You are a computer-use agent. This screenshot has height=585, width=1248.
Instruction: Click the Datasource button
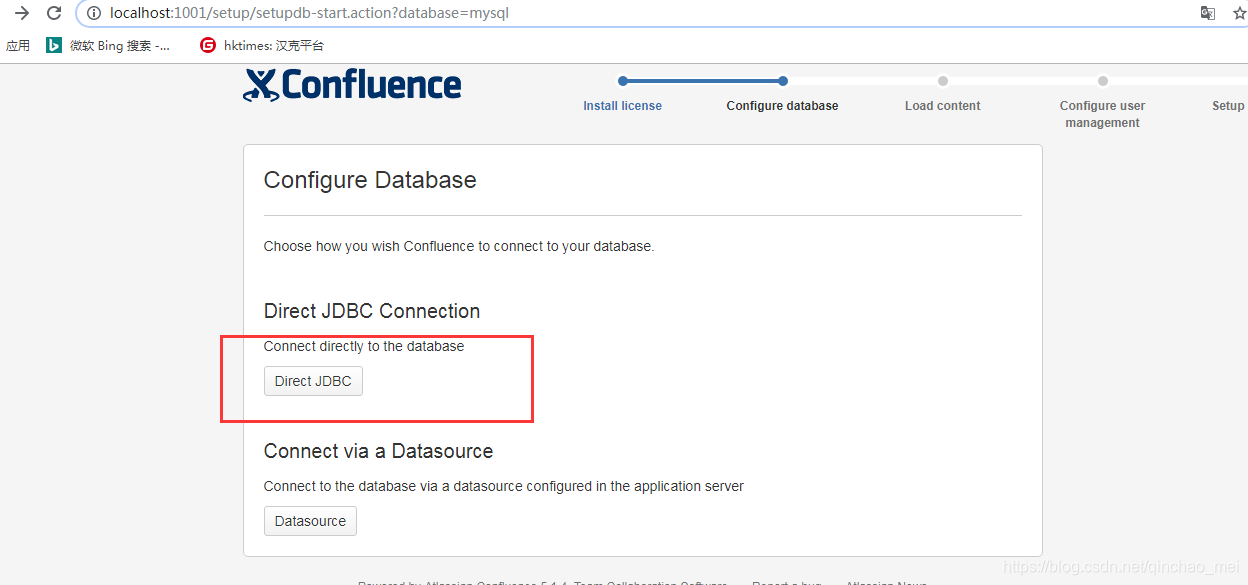click(x=310, y=521)
